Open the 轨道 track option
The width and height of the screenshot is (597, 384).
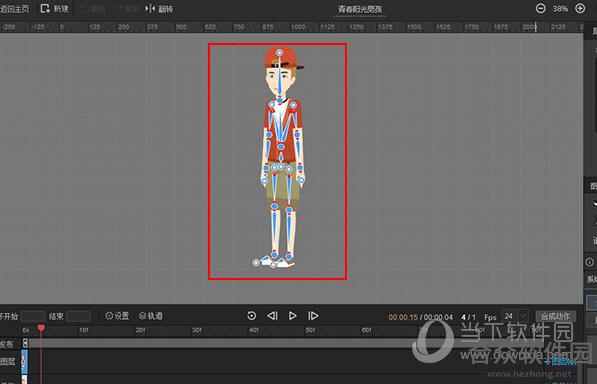151,316
